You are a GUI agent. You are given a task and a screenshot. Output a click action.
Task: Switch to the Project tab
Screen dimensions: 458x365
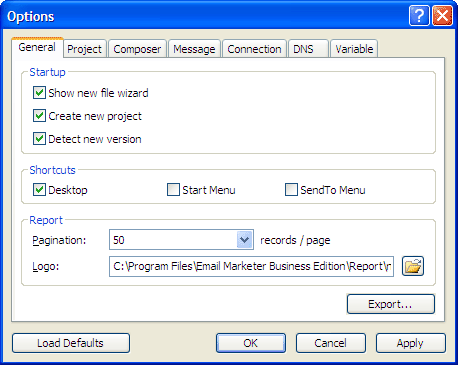(85, 49)
